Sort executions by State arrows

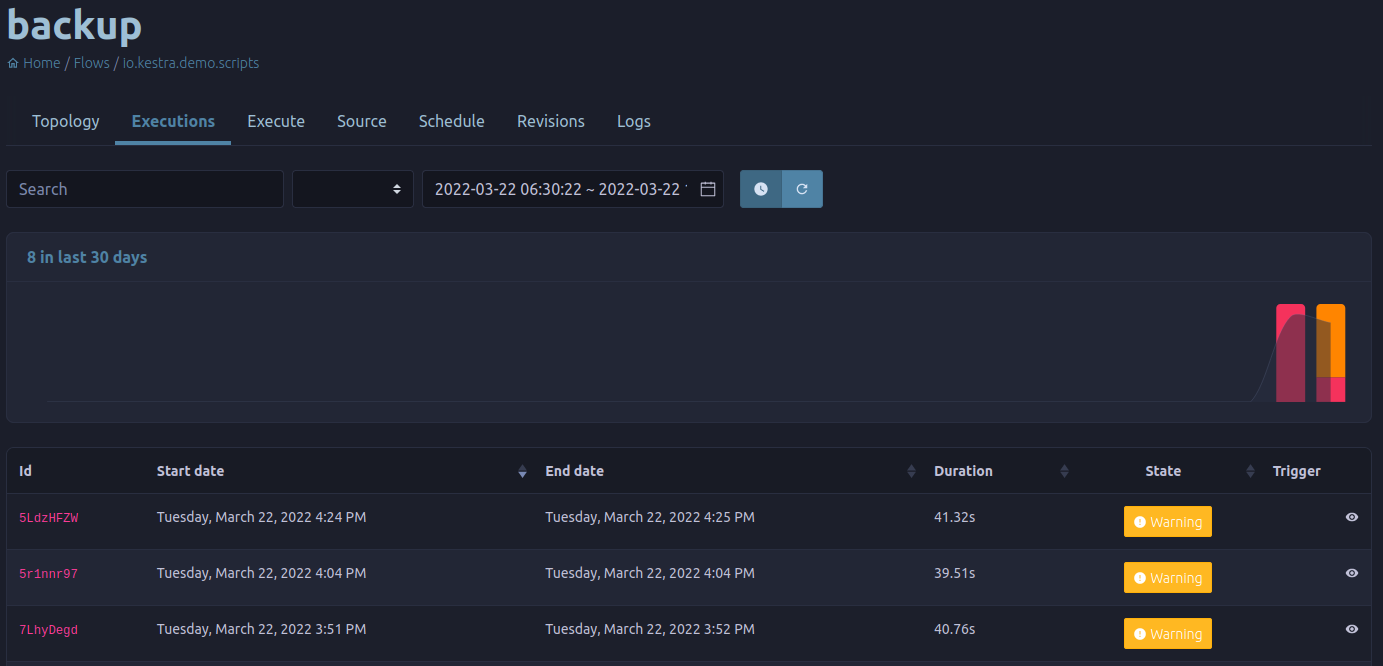point(1250,471)
